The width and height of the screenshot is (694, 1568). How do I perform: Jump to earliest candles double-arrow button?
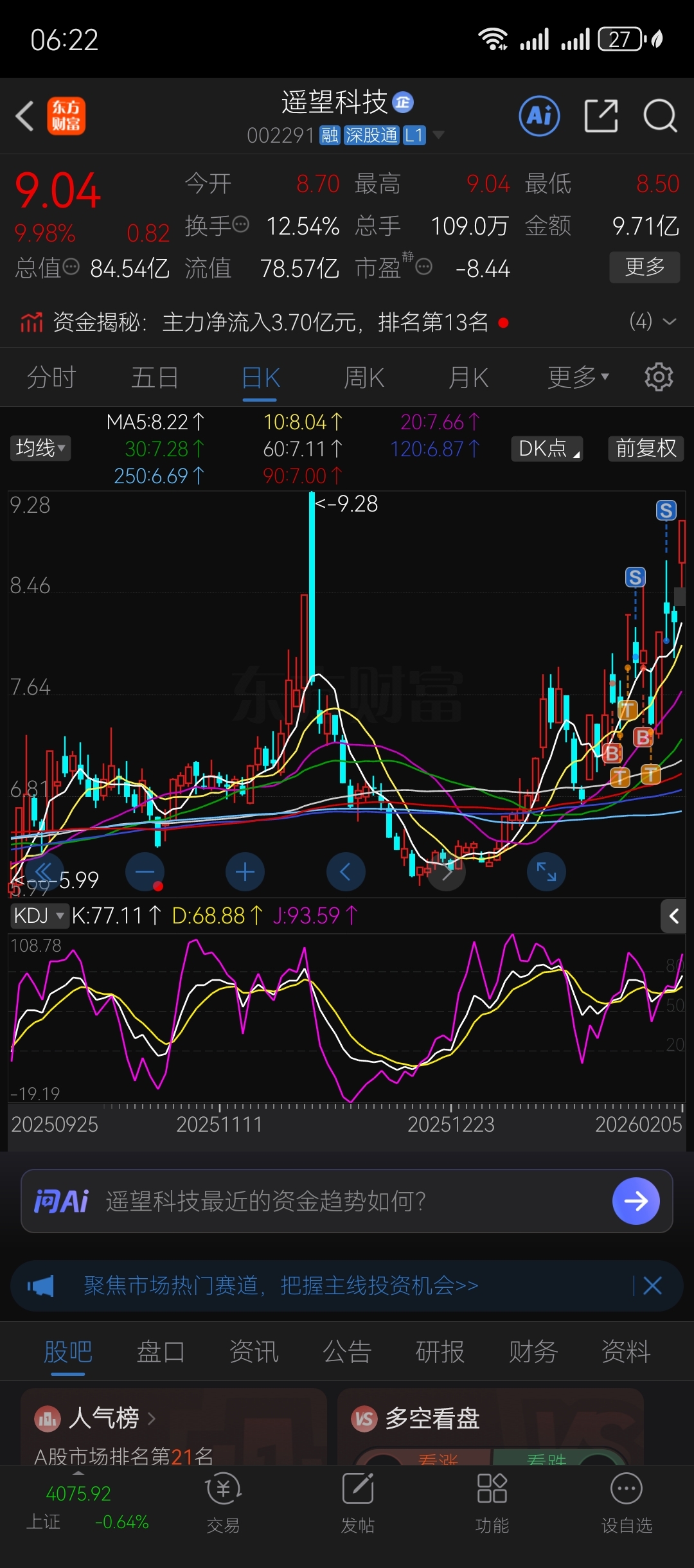[44, 872]
